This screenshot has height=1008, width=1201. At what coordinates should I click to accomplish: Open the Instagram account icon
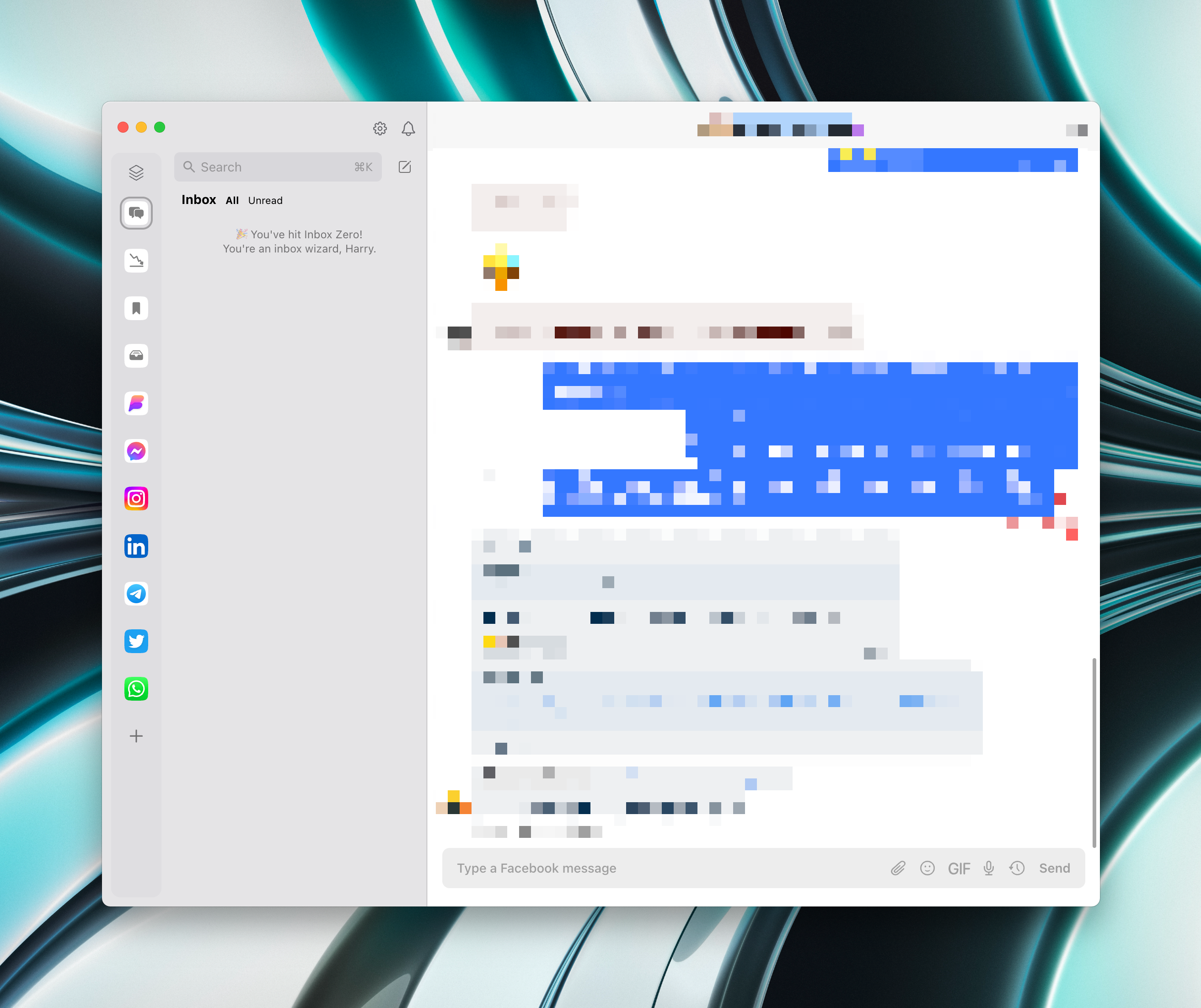coord(136,499)
